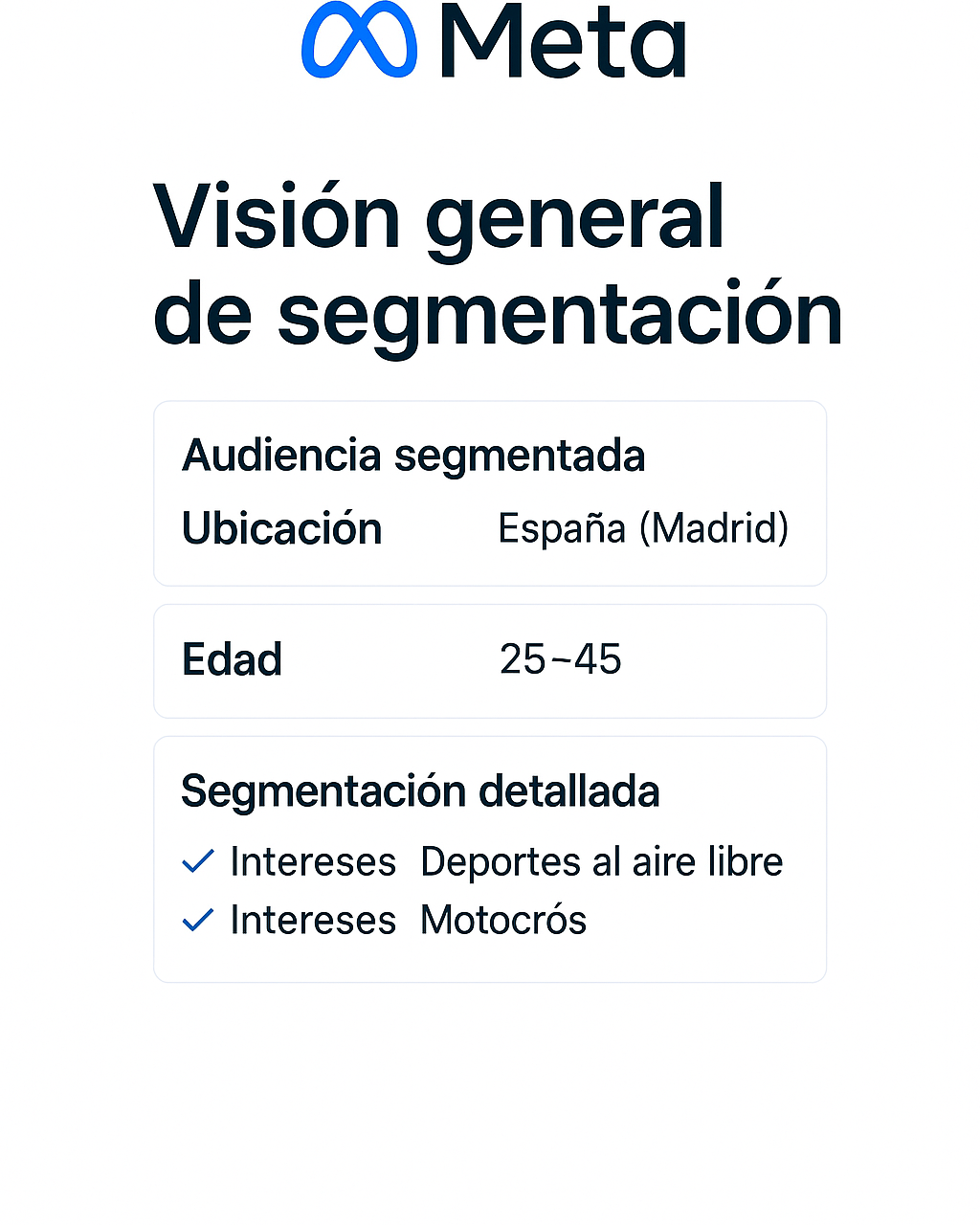Click the second Intereses label
The width and height of the screenshot is (980, 1225).
(313, 920)
